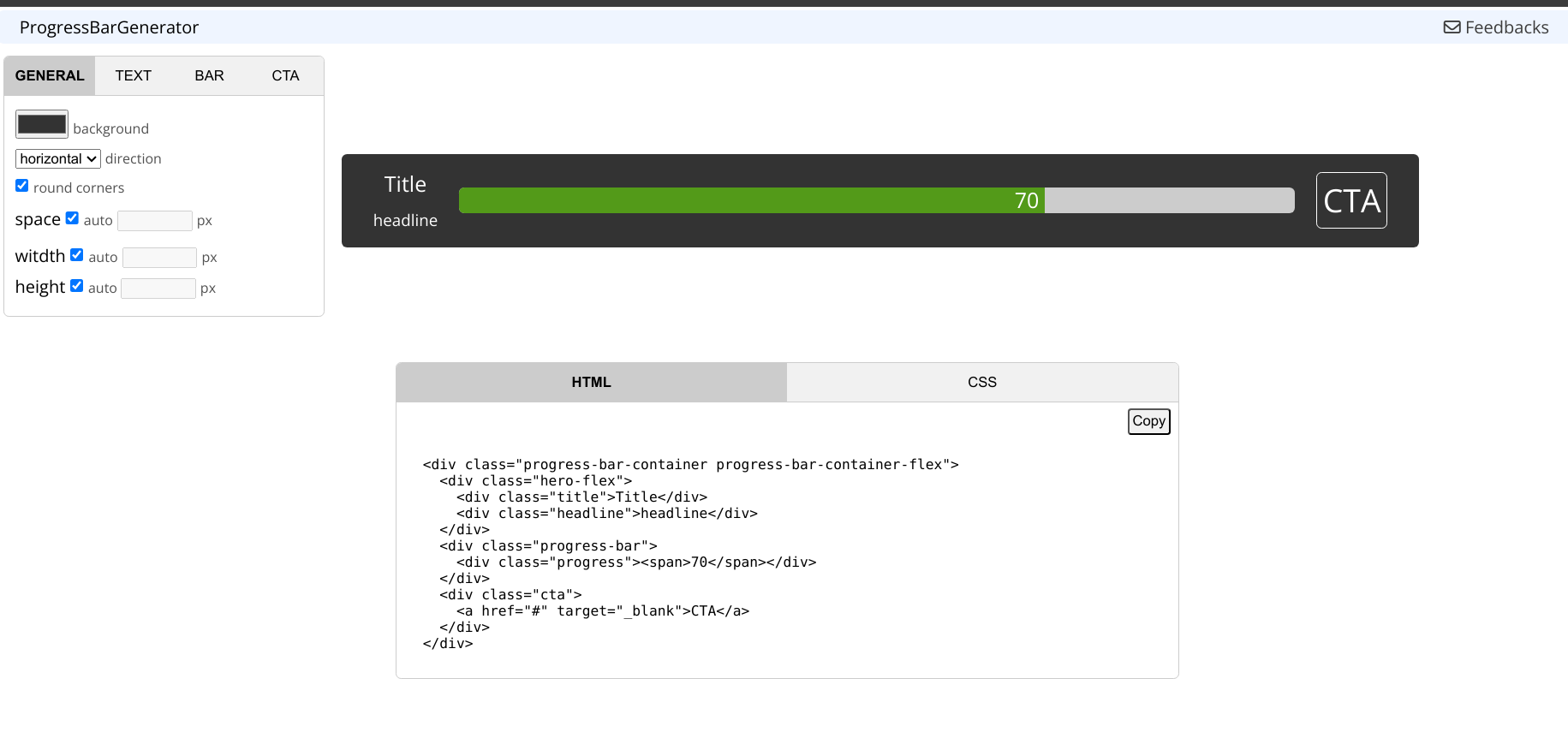Select the HTML code tab
1568x750 pixels.
pyautogui.click(x=592, y=382)
